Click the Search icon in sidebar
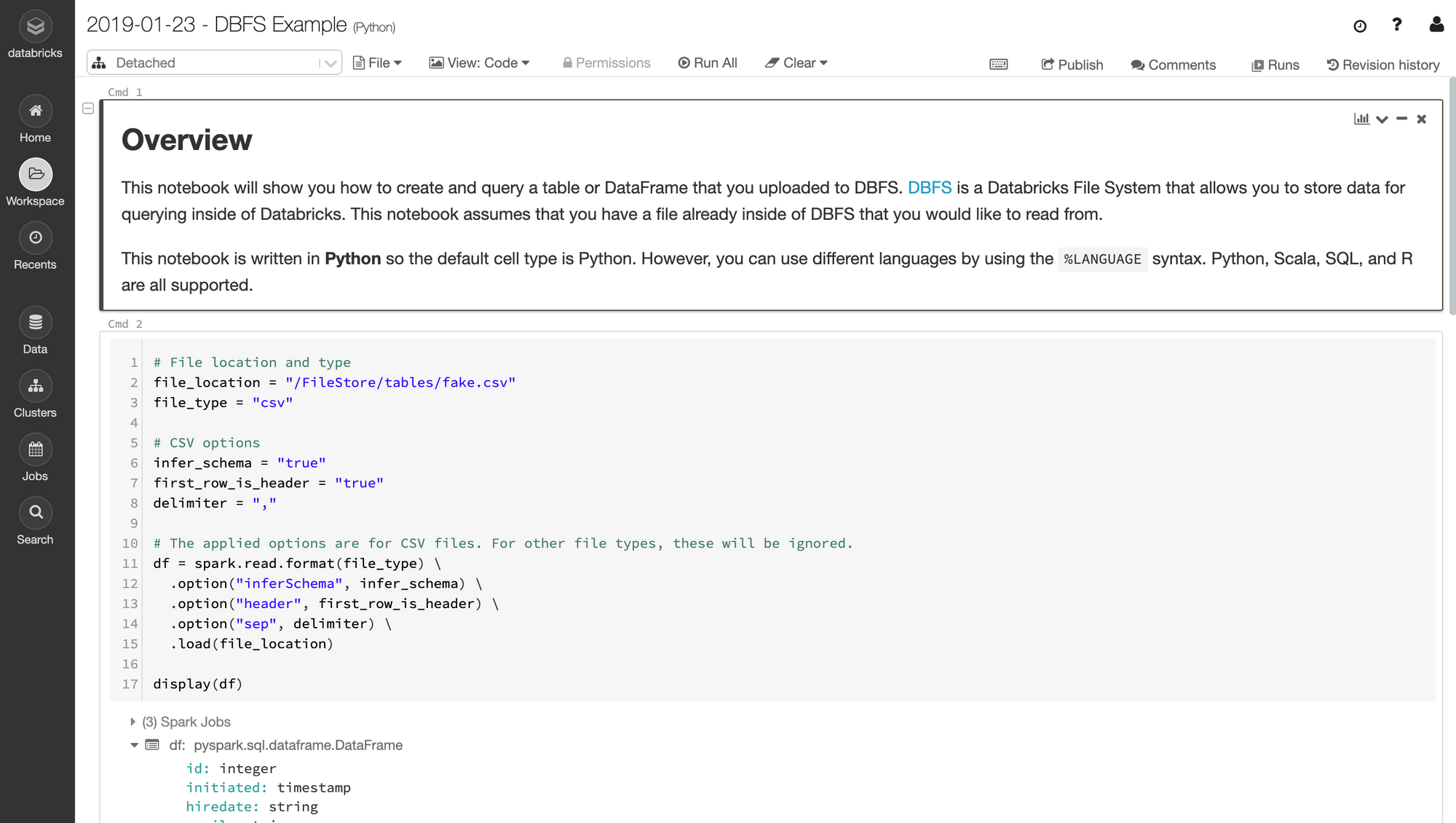1456x823 pixels. click(x=35, y=512)
